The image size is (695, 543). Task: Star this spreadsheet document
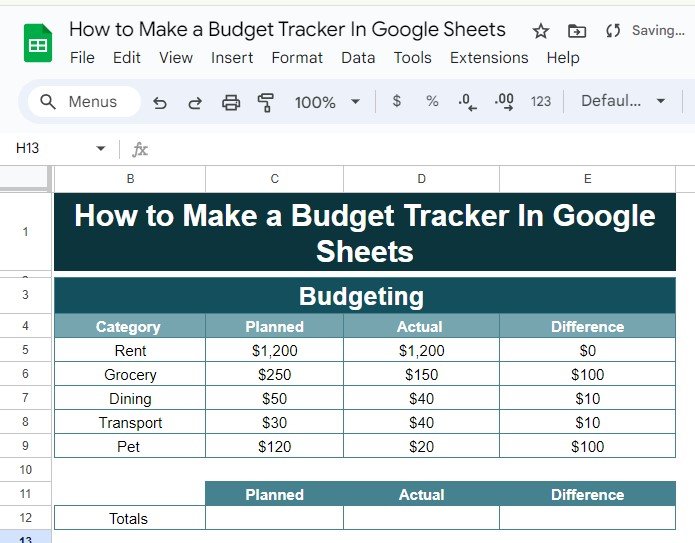point(540,31)
